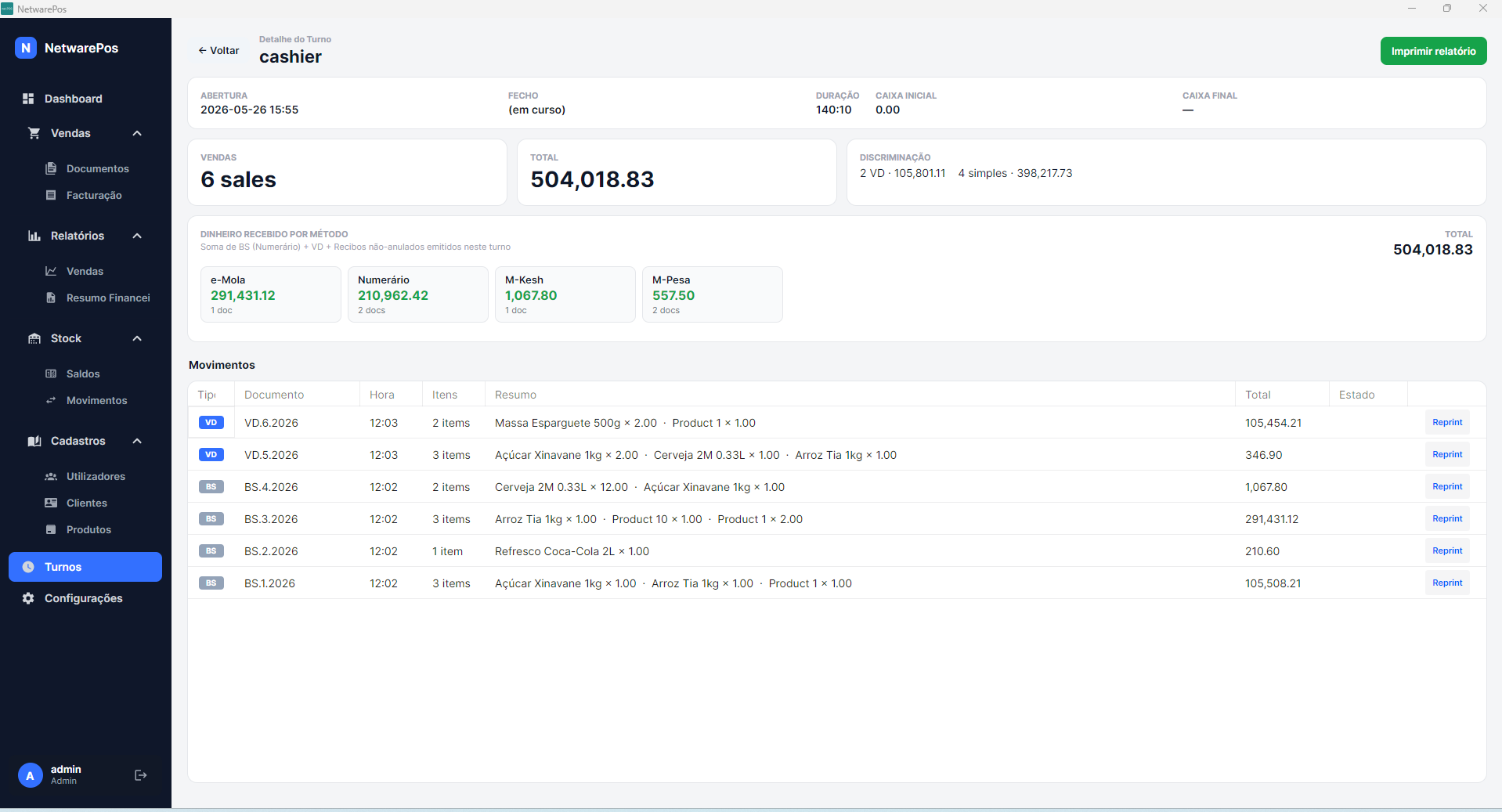
Task: Click the Stock warehouse icon
Action: 34,338
